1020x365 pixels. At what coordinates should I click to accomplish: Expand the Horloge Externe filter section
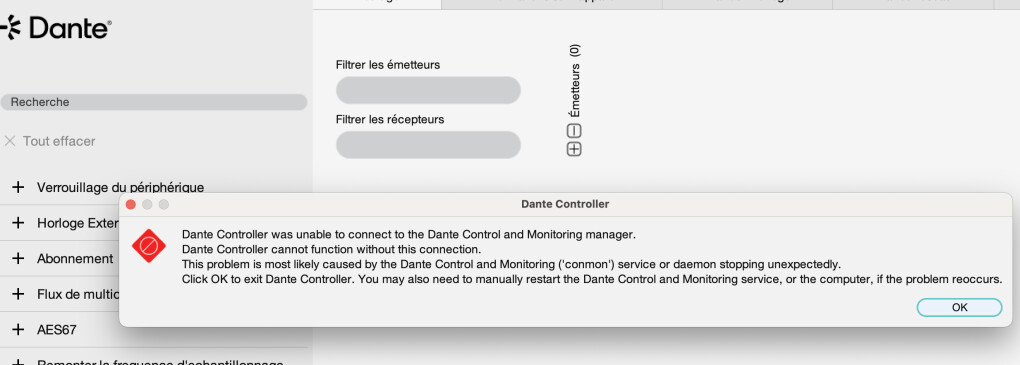click(18, 223)
